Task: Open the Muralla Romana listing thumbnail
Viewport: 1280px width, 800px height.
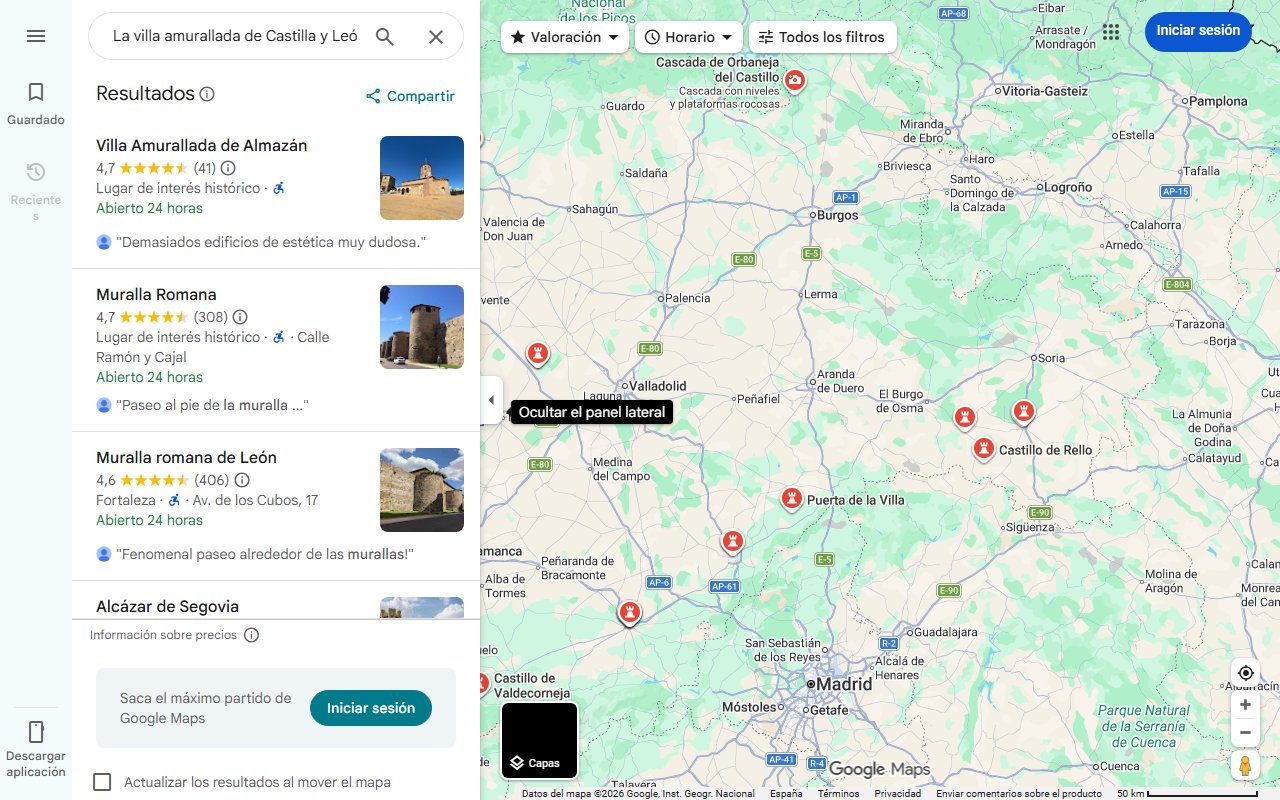Action: 421,327
